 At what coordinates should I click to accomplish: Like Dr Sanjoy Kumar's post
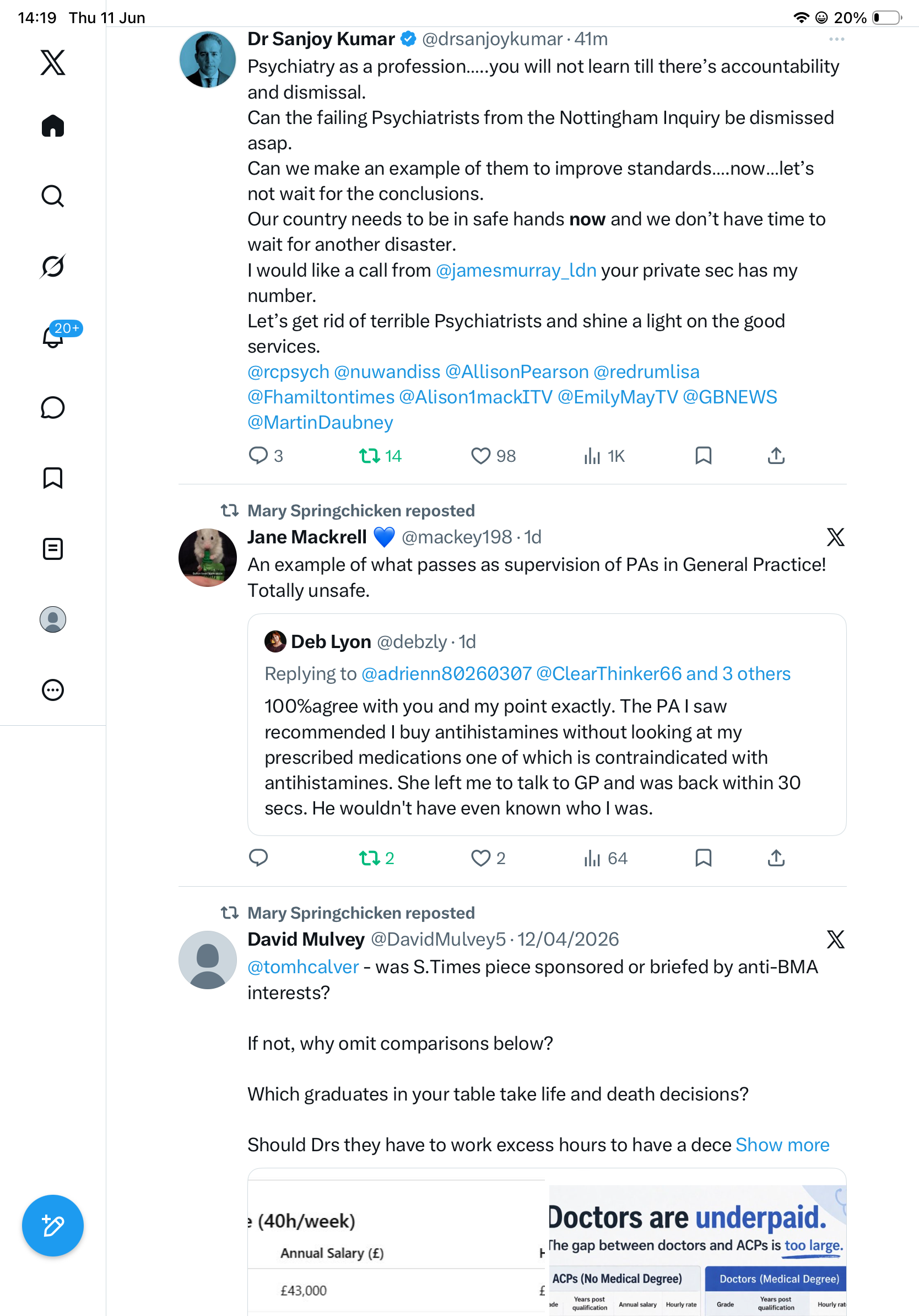493,456
